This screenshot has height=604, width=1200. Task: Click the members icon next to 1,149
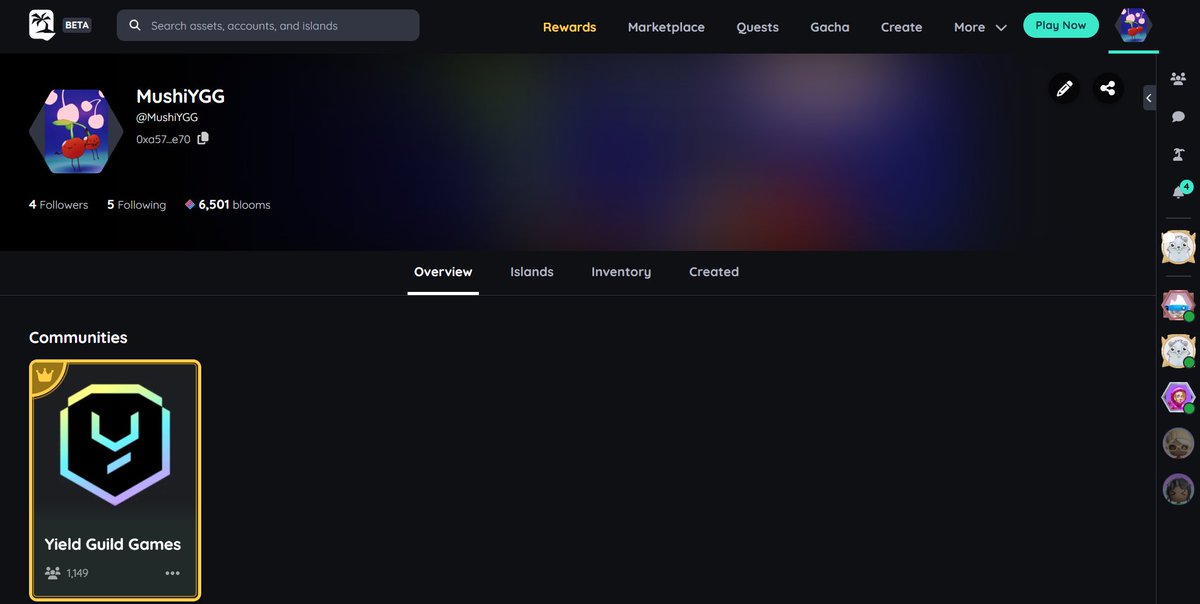pos(53,573)
